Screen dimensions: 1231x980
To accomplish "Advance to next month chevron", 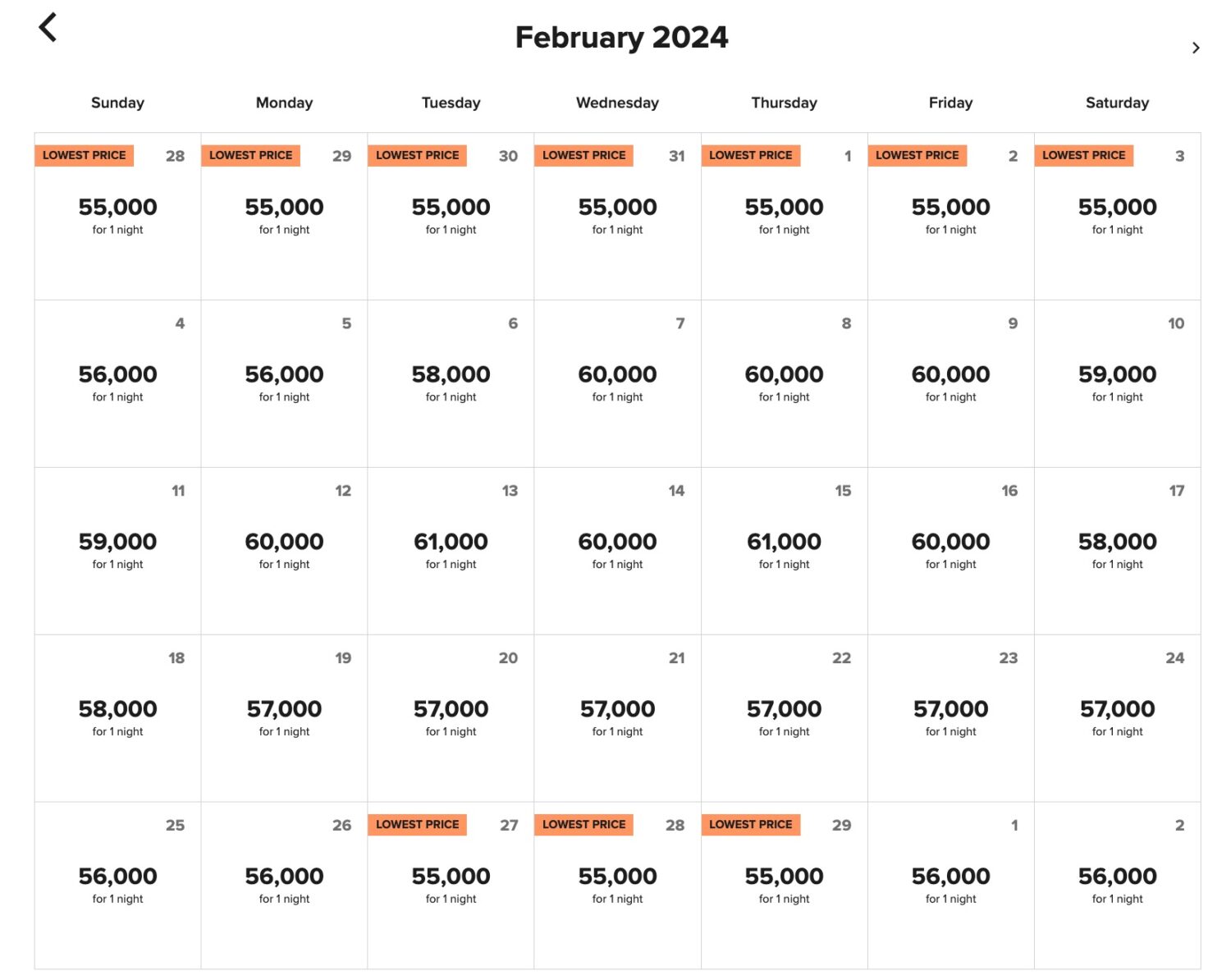I will (1196, 48).
